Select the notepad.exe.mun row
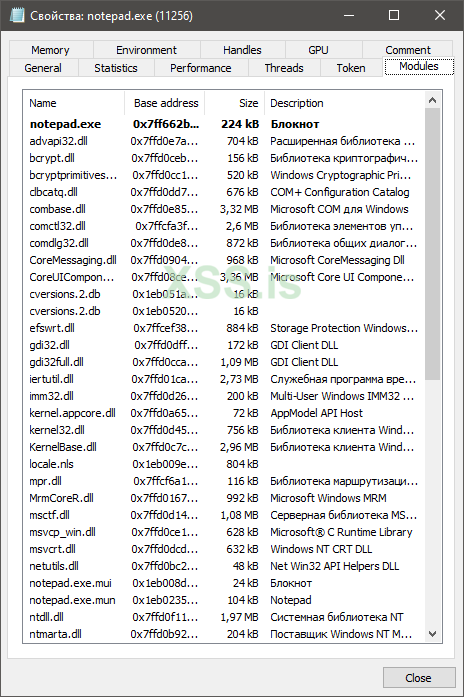This screenshot has height=697, width=464. (224, 600)
